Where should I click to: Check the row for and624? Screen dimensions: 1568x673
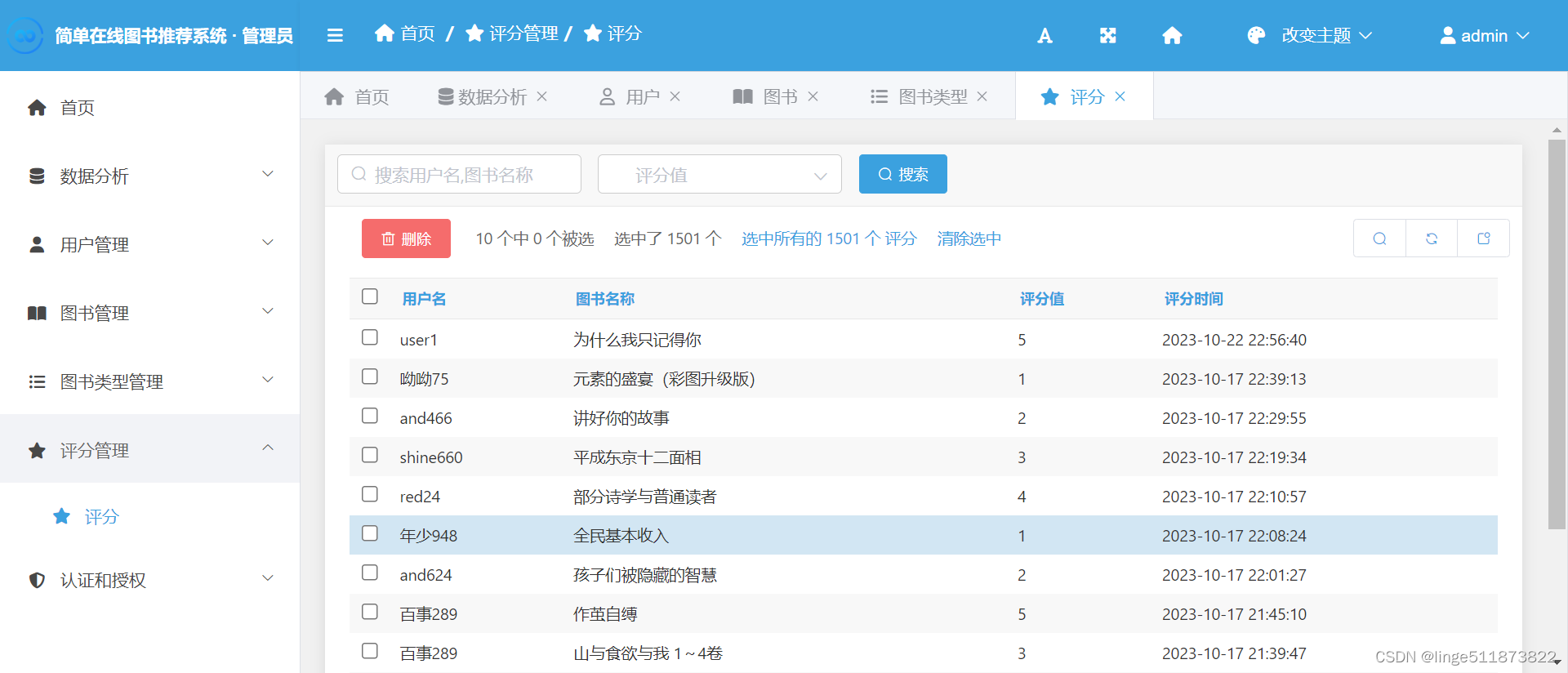coord(370,573)
